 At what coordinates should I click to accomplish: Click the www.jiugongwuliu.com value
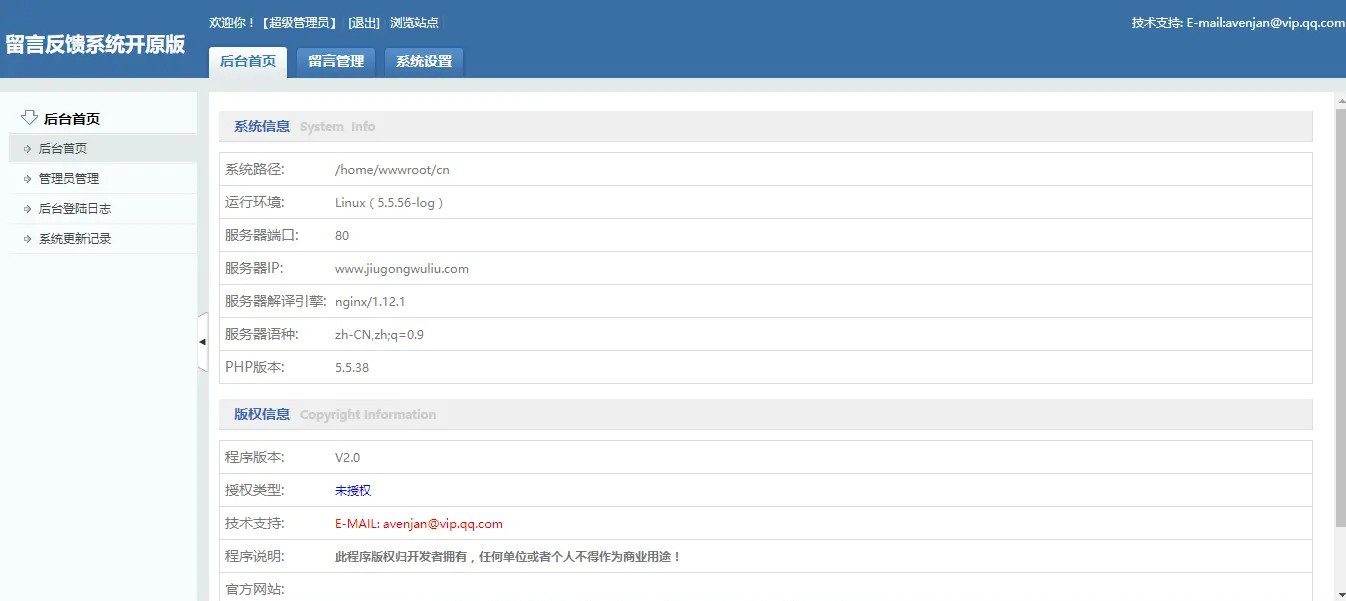(x=402, y=269)
